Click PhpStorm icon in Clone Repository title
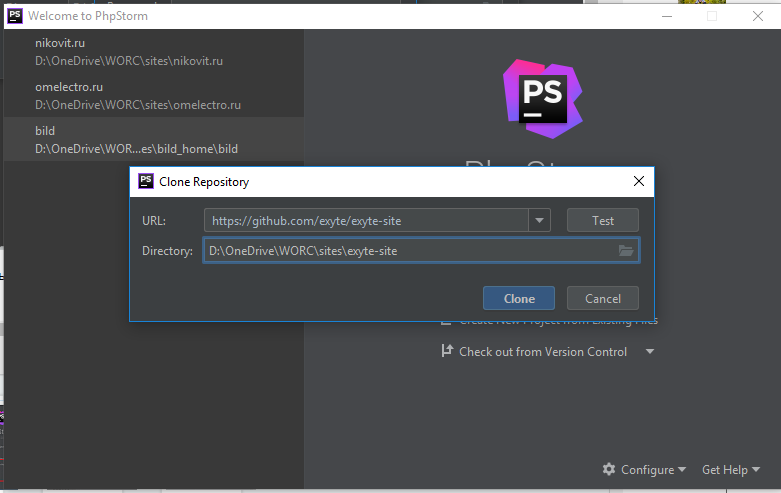781x493 pixels. [146, 181]
